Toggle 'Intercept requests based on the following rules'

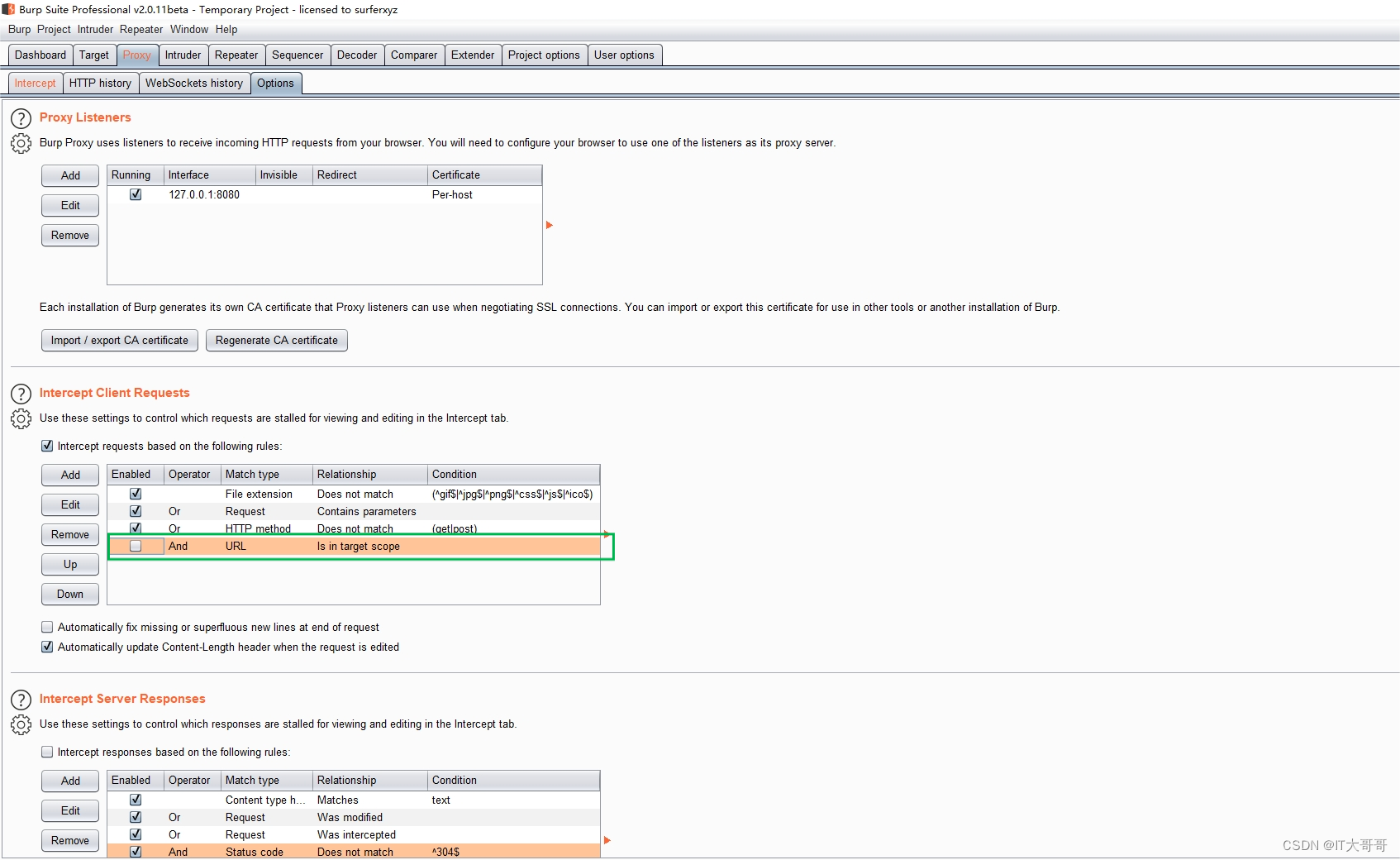point(47,446)
